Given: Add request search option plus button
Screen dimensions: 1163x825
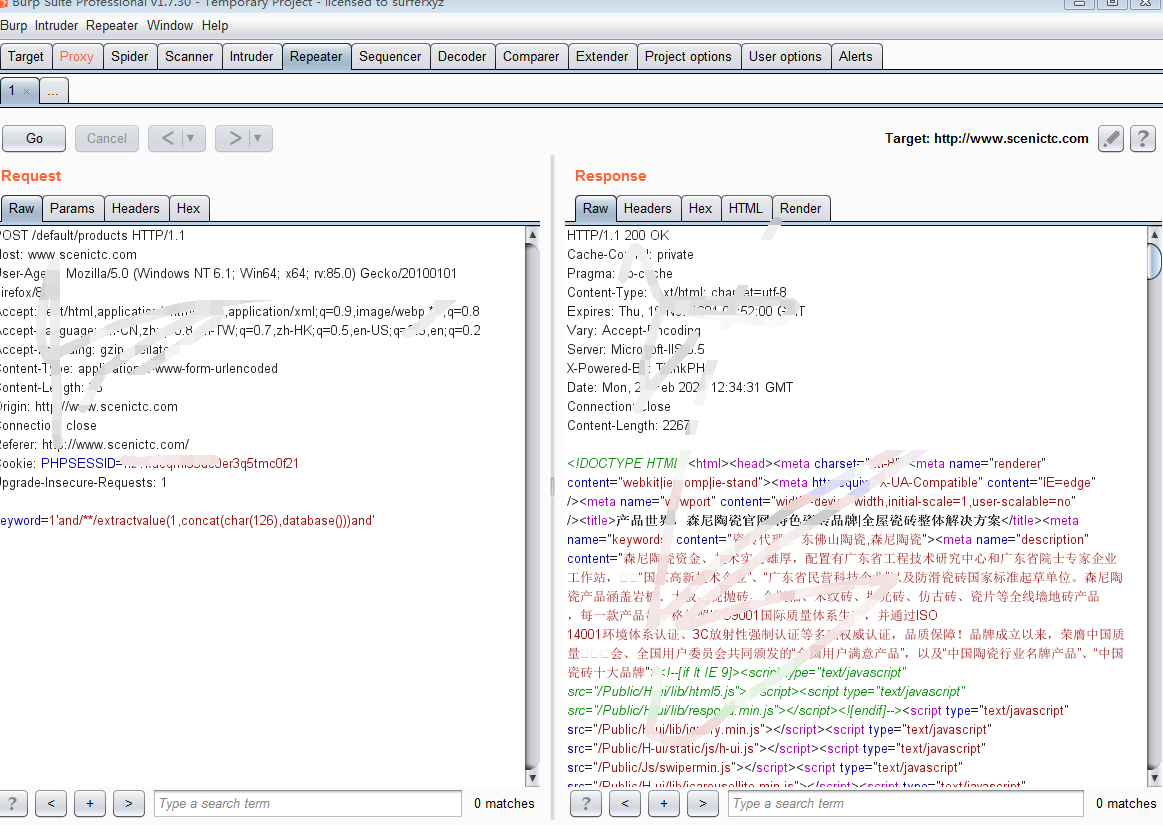Looking at the screenshot, I should (90, 803).
